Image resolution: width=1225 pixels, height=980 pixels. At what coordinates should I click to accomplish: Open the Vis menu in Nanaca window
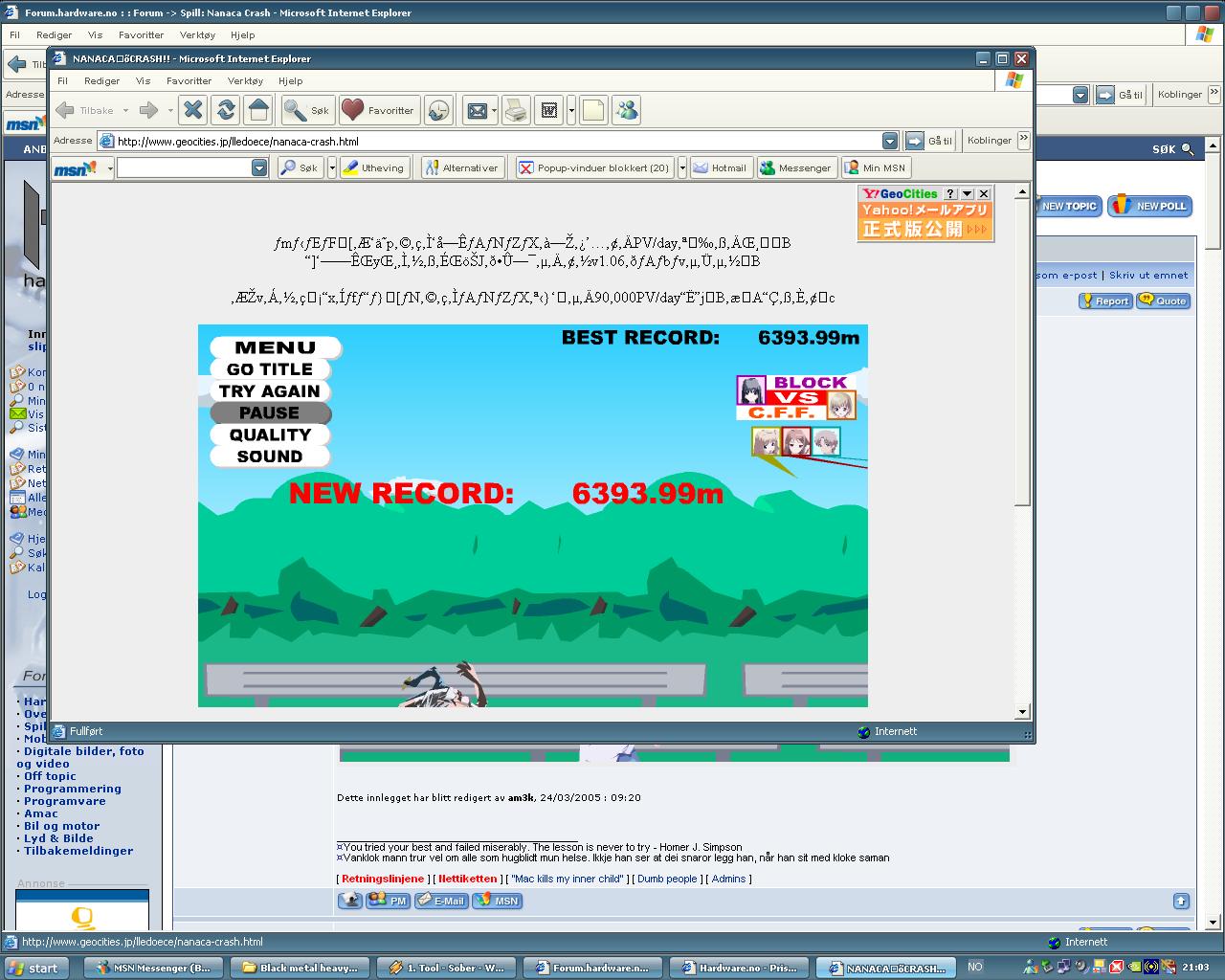pos(143,81)
